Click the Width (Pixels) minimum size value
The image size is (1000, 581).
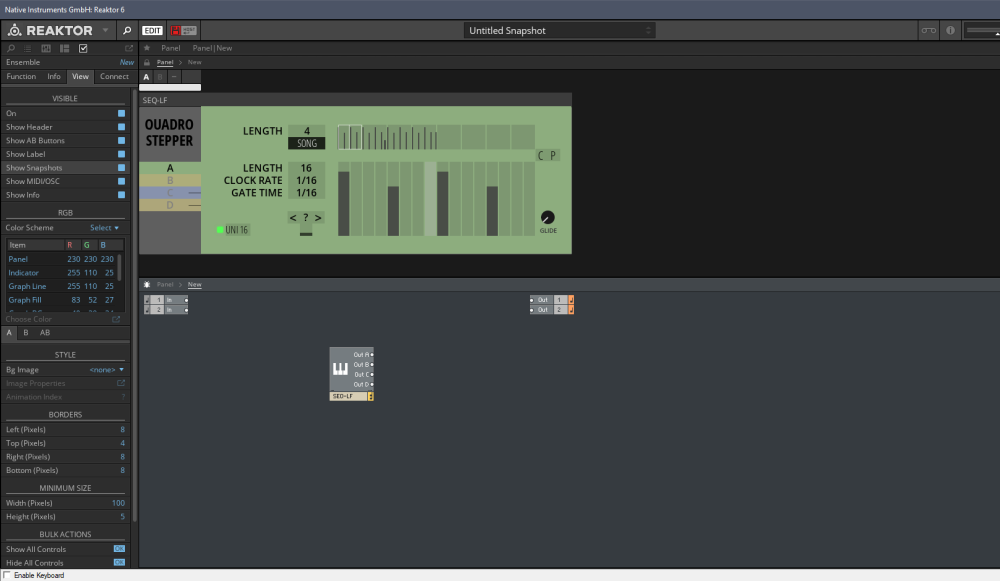118,503
